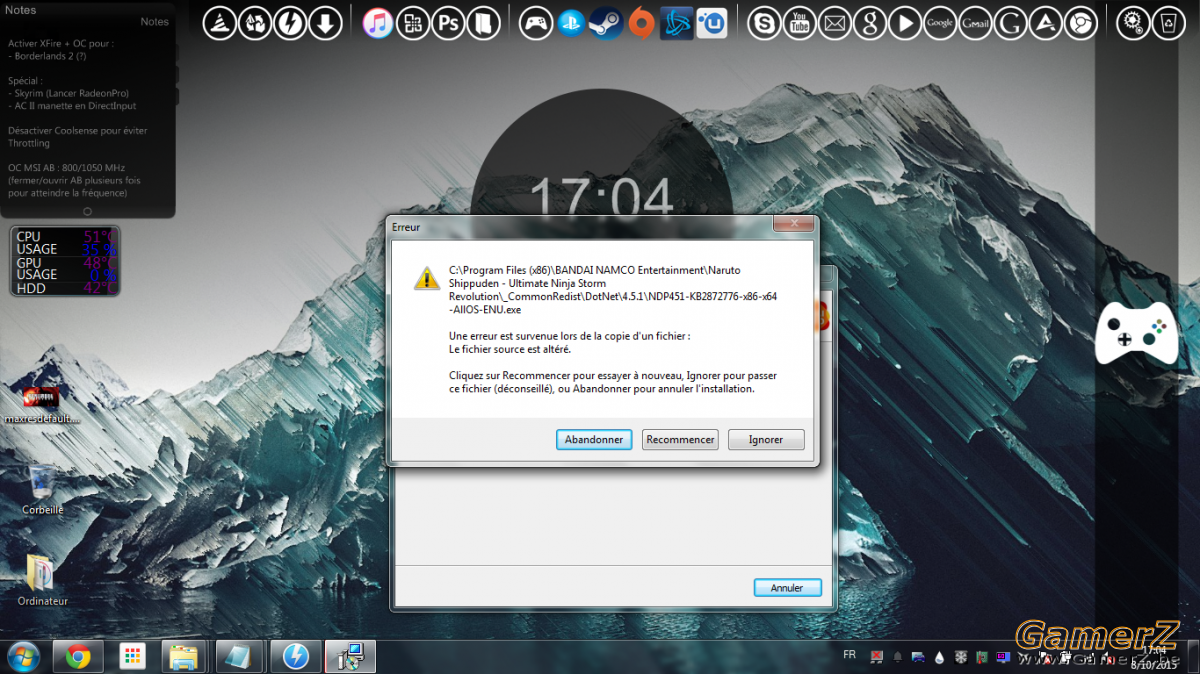
Task: Click the lightning-bolt app in the taskbar
Action: (295, 656)
